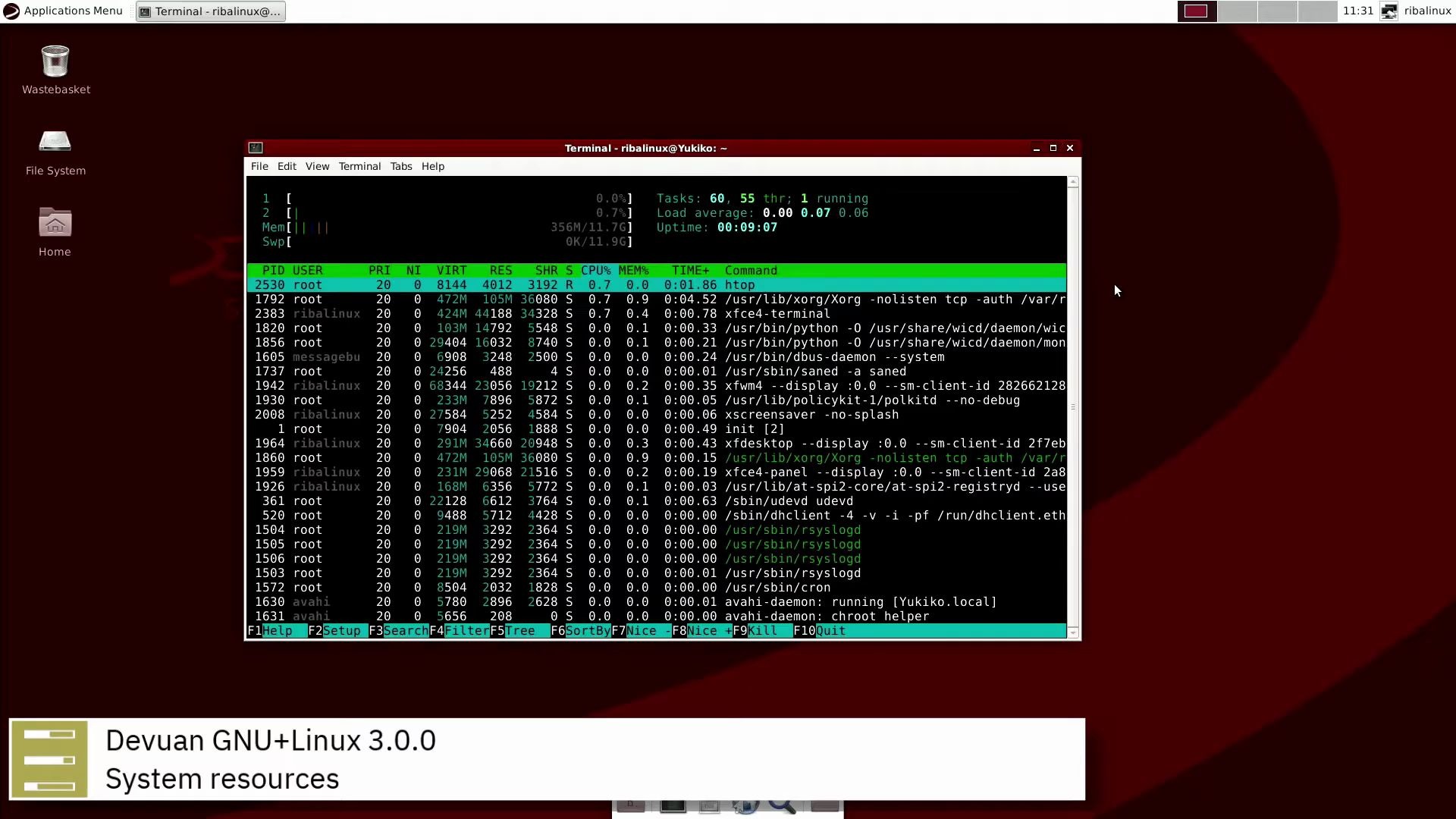
Task: Maximize the Terminal window
Action: click(x=1053, y=148)
